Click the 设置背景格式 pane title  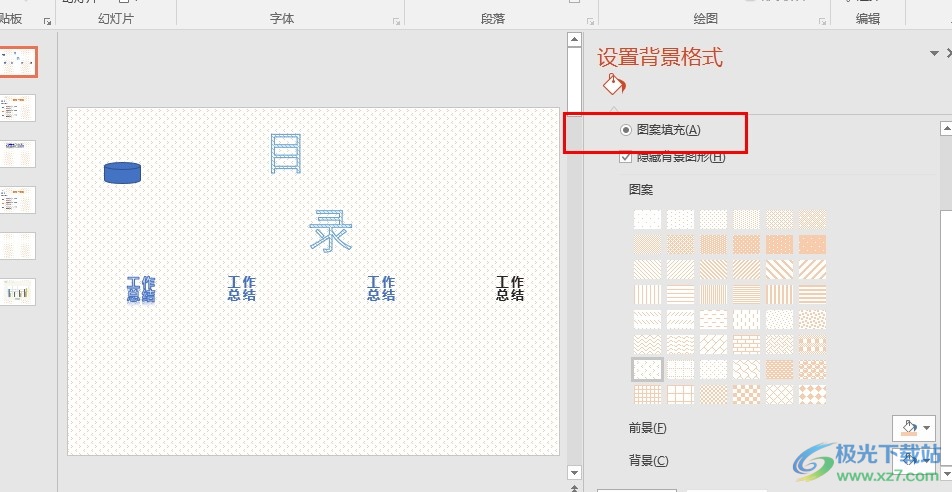pos(660,58)
